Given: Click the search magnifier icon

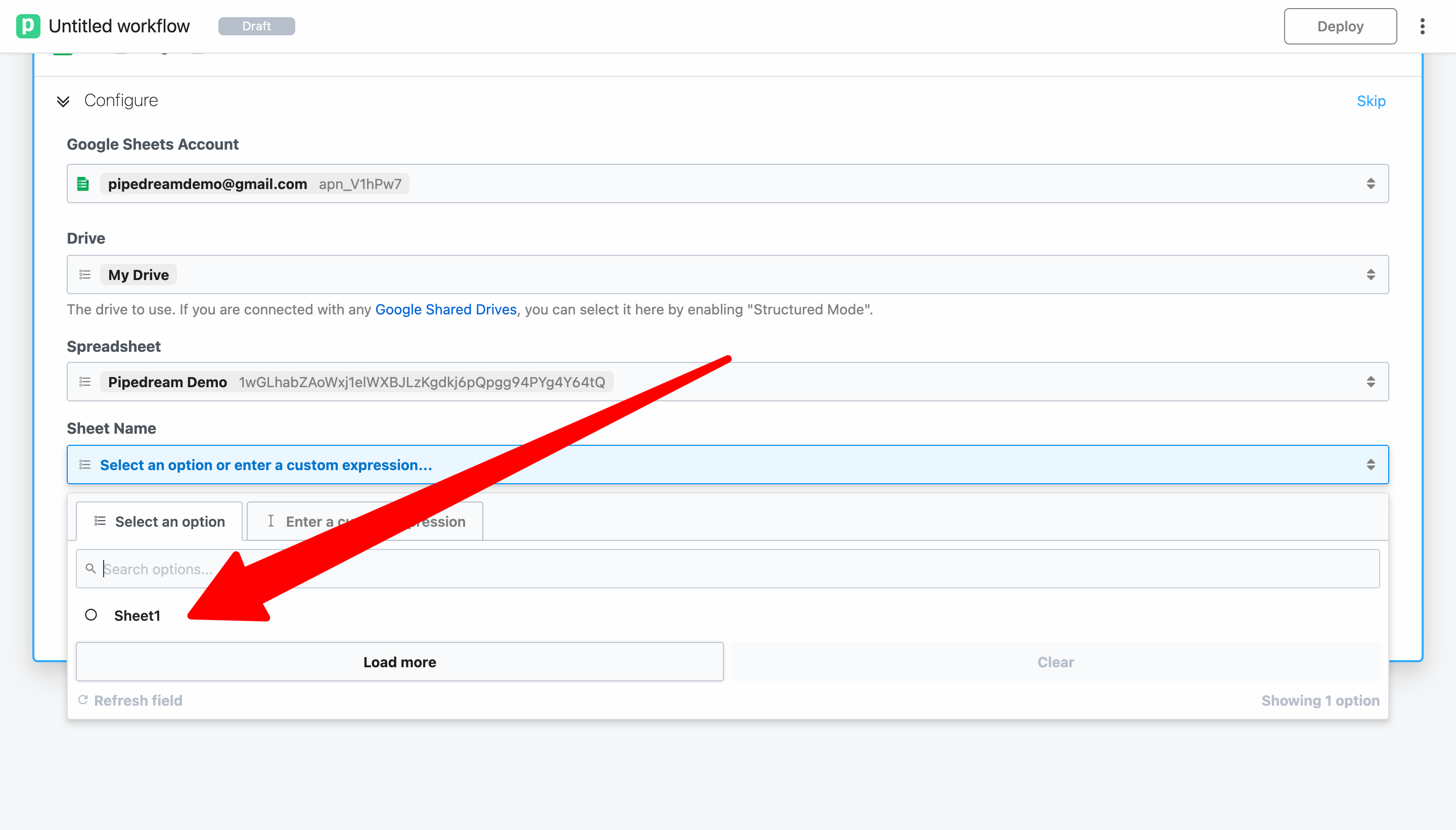Looking at the screenshot, I should coord(90,568).
